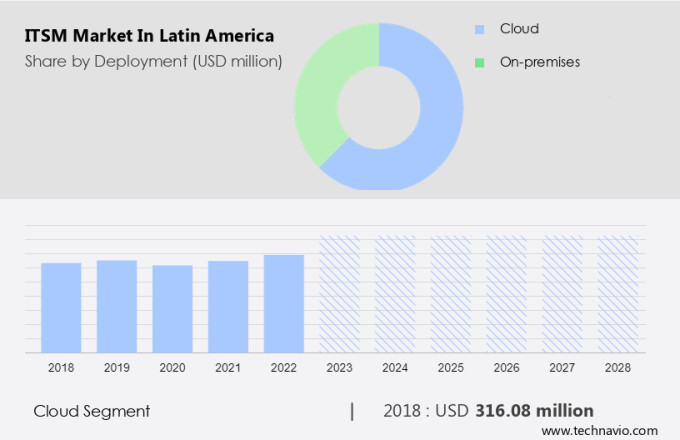The height and width of the screenshot is (440, 680).
Task: Click the 2022 solid blue bar
Action: click(x=284, y=303)
